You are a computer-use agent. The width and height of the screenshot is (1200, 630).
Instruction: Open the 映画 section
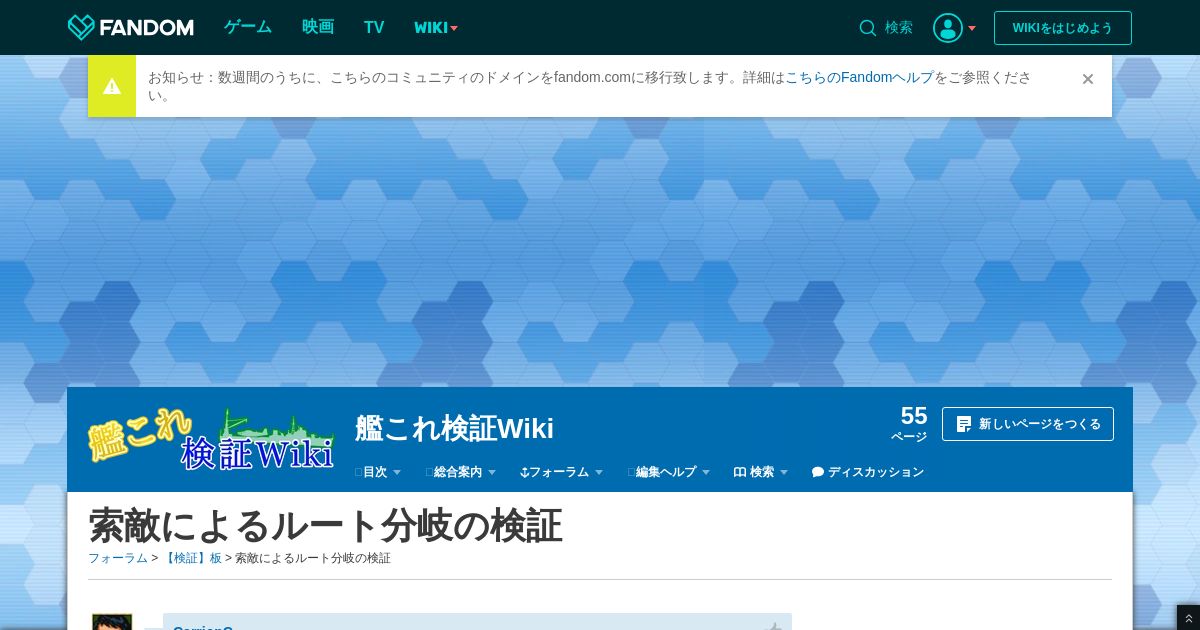(x=318, y=27)
